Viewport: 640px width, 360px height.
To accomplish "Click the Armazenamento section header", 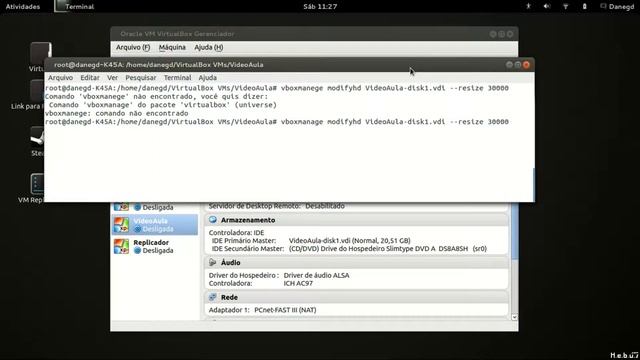I will (x=356, y=220).
